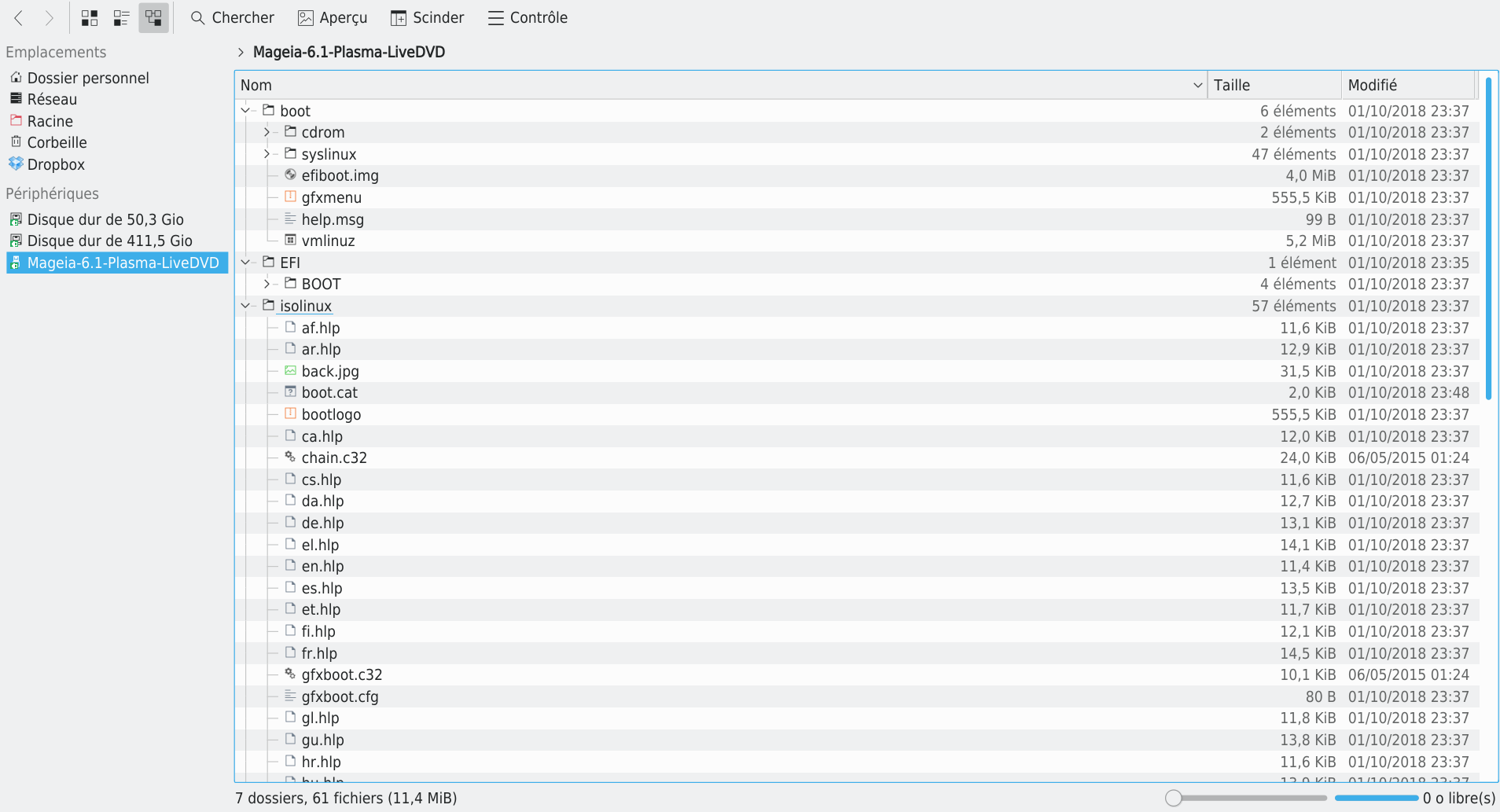Collapse the EFI folder
Viewport: 1500px width, 812px height.
[x=245, y=262]
